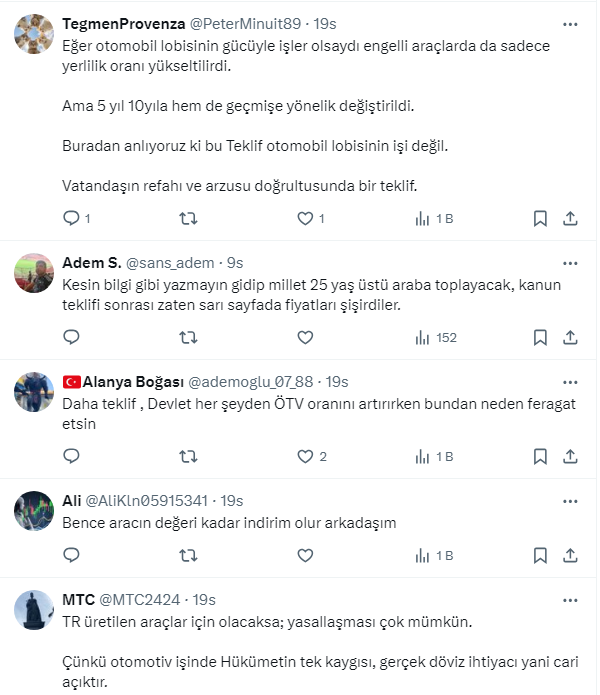Like Adem S.'s tweet
Viewport: 600px width, 695px height.
(x=306, y=337)
